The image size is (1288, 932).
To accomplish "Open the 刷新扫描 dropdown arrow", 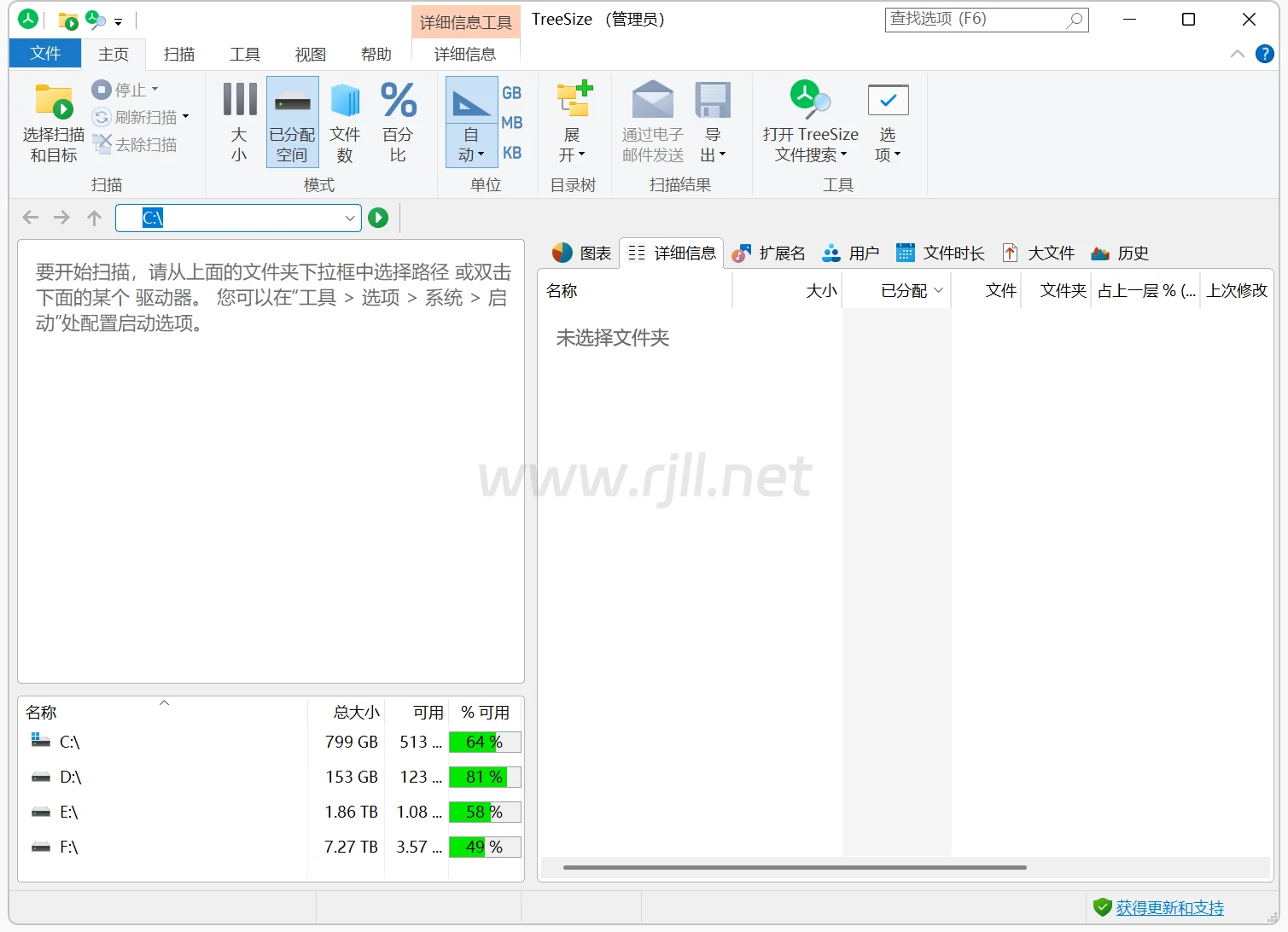I will [x=185, y=117].
